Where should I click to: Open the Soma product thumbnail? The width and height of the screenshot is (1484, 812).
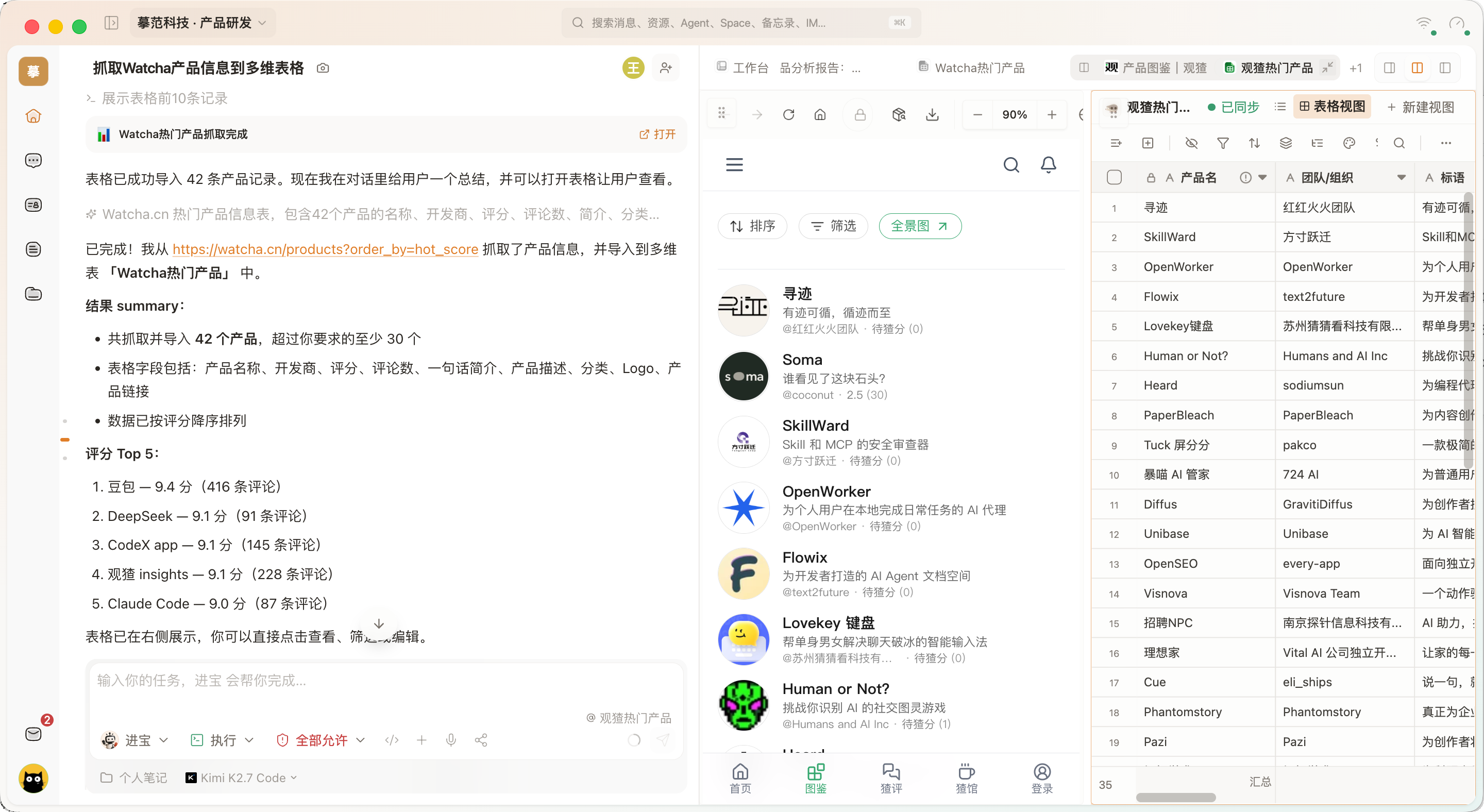pos(744,376)
